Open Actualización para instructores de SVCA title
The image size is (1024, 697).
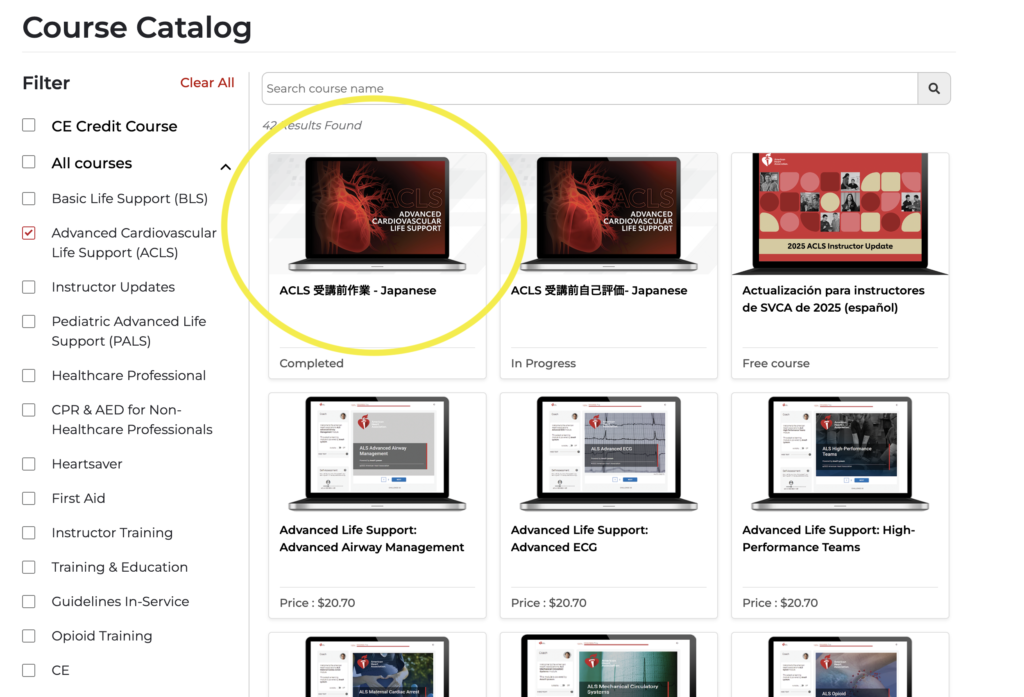833,299
